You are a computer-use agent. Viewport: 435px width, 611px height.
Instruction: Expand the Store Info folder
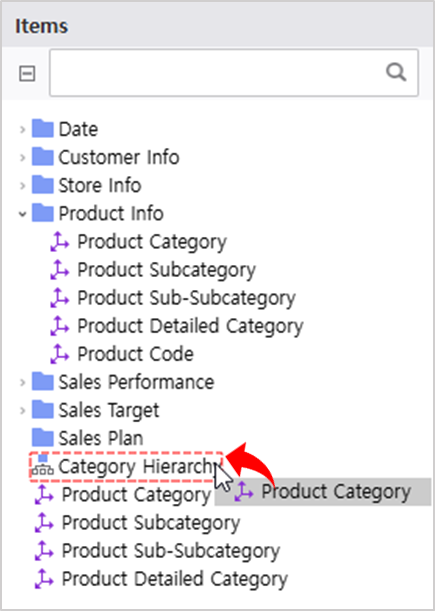point(23,185)
